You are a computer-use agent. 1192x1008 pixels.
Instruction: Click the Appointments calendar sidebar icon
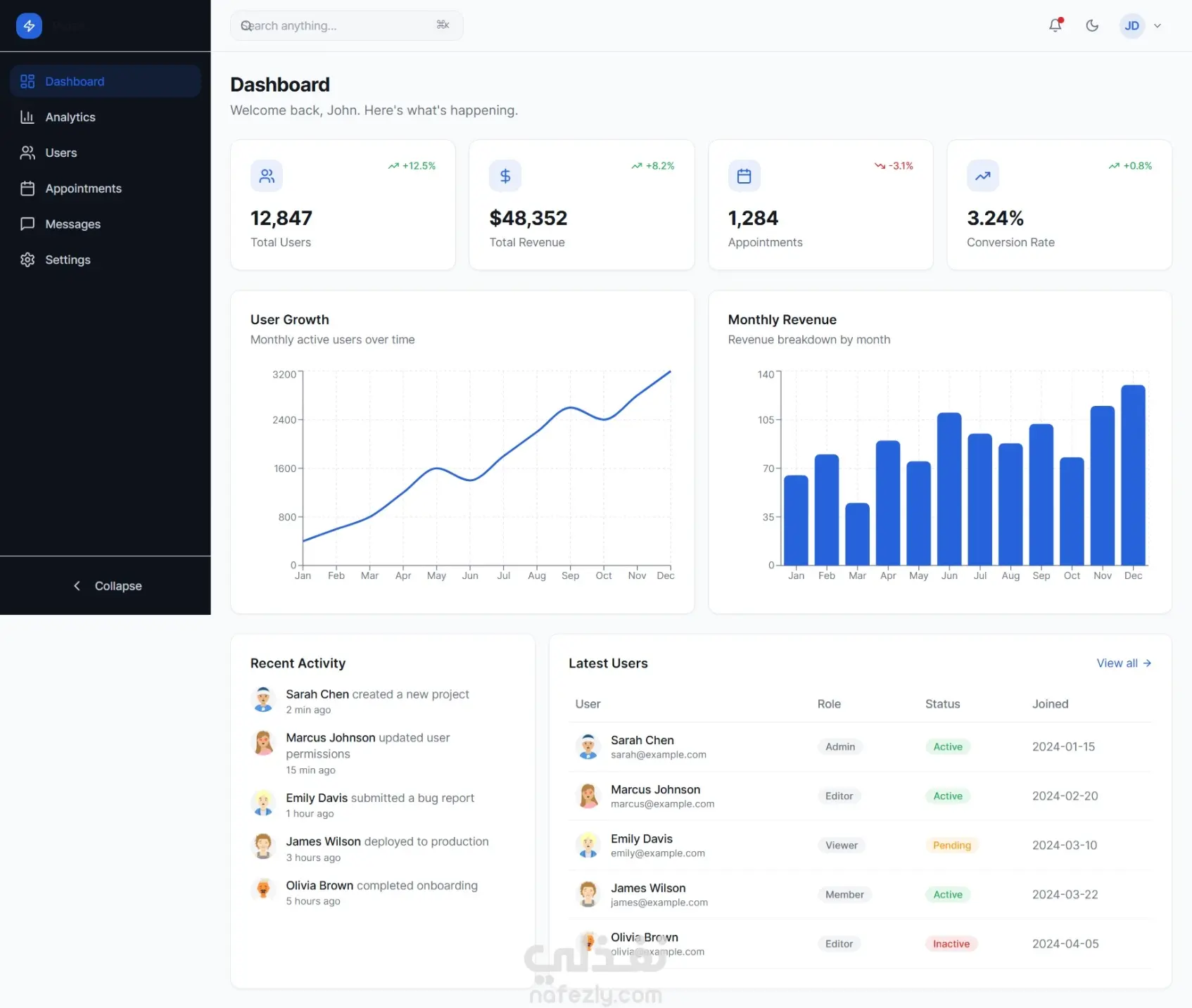(27, 189)
